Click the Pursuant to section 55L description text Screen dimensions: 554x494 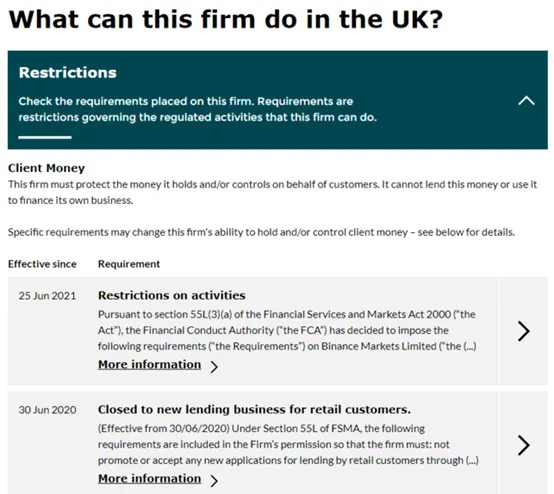tap(287, 330)
